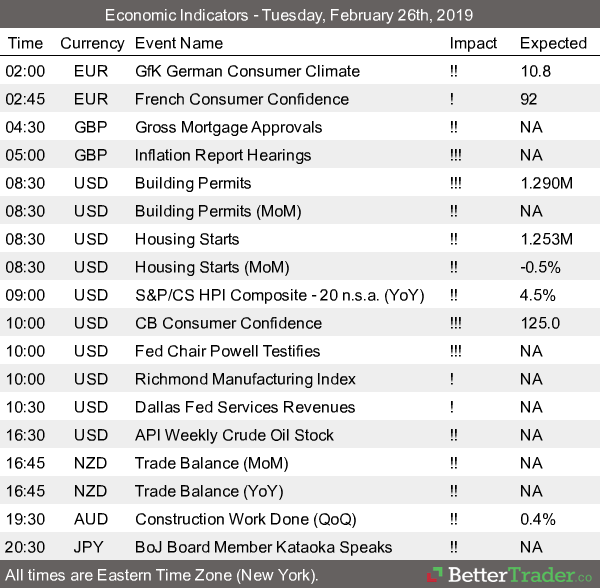The image size is (600, 588).
Task: Click the Time column header
Action: click(25, 43)
